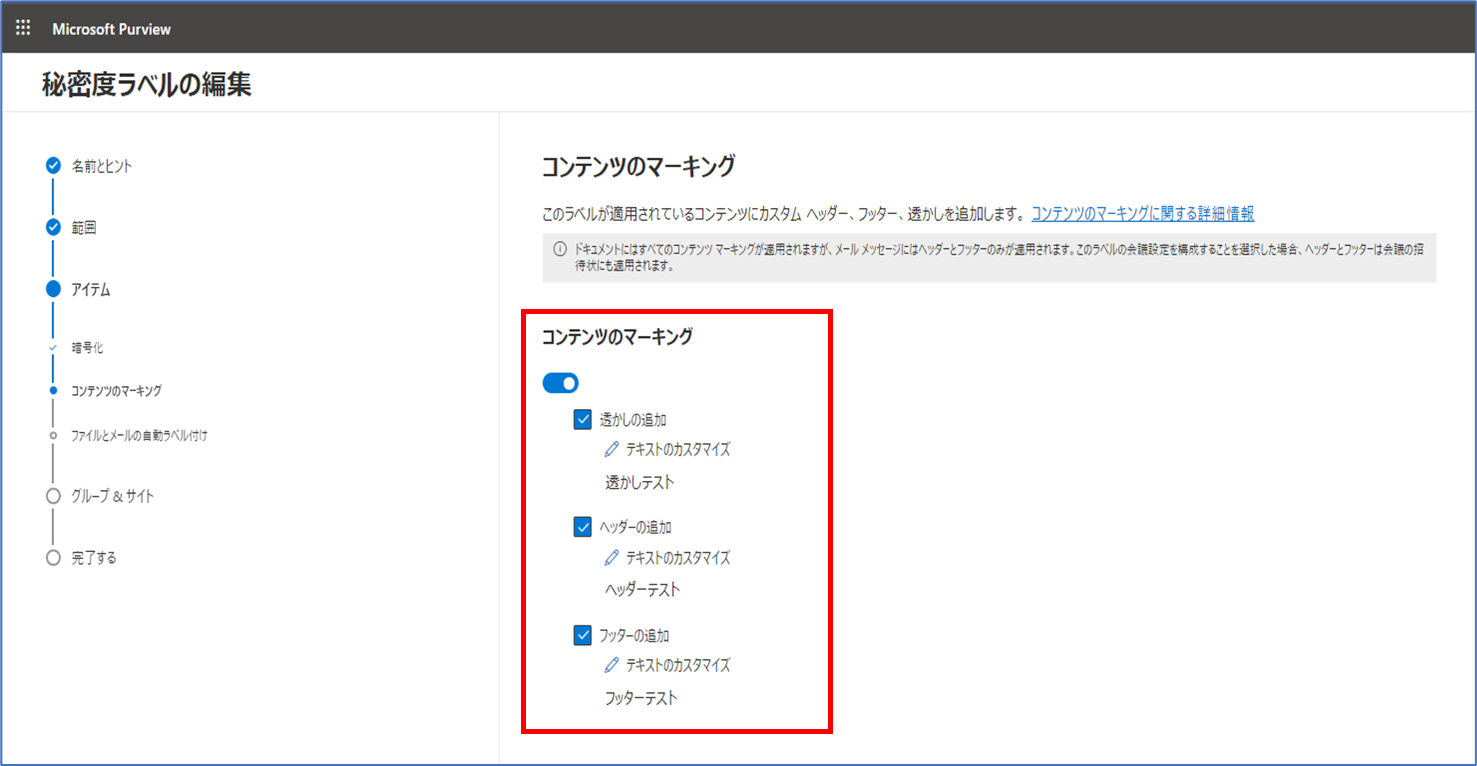
Task: Click テキストのカスタマイズ for the watermark 透かしテスト
Action: pos(678,450)
